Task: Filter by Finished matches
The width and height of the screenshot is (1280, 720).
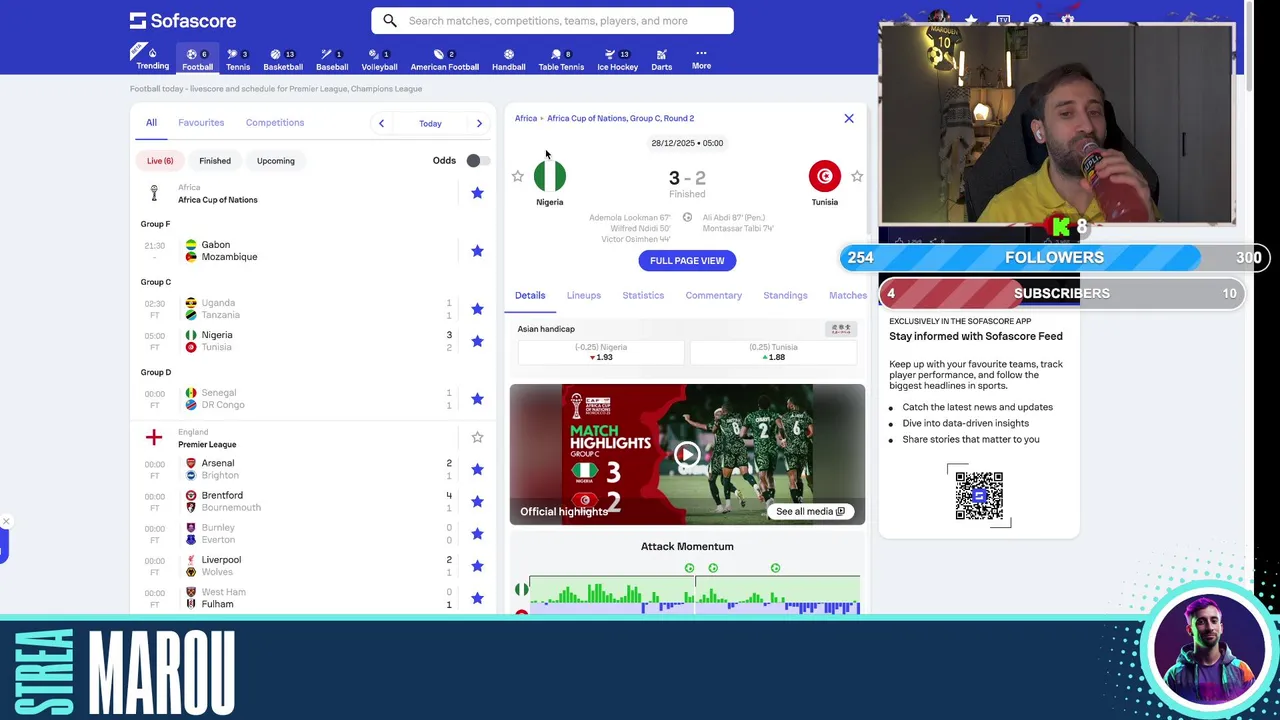Action: coord(215,161)
